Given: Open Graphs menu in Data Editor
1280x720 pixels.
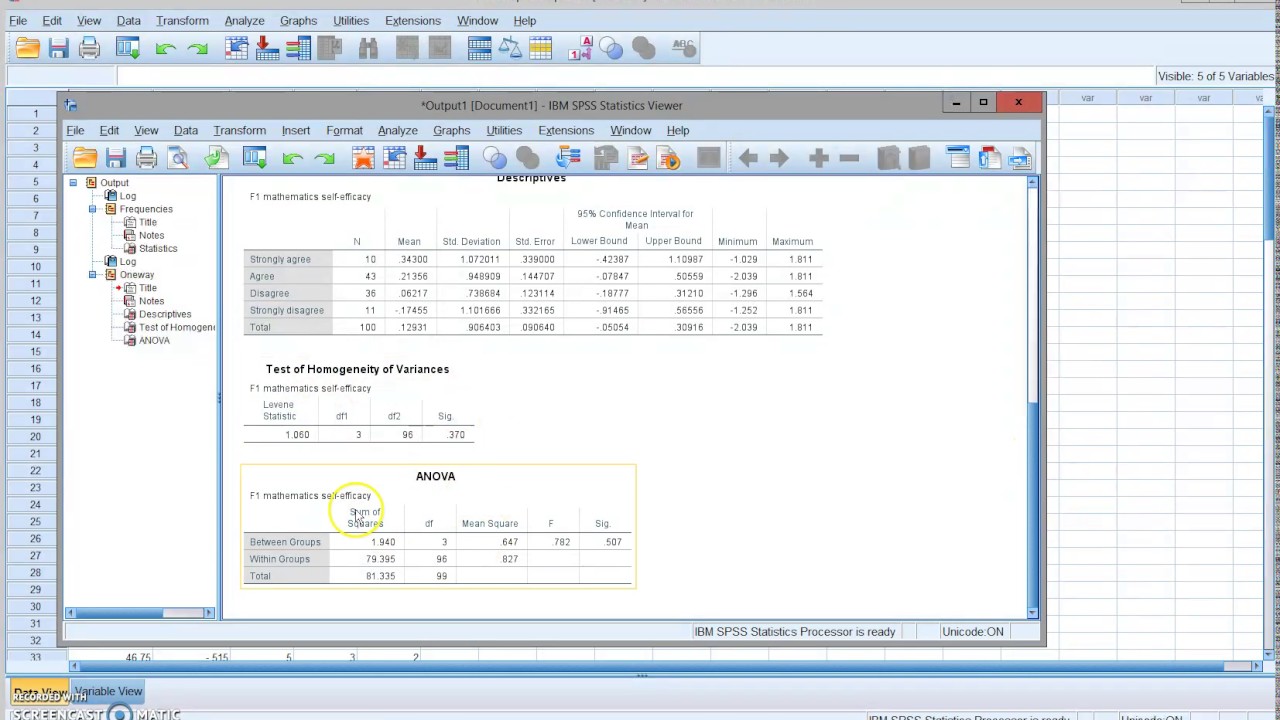Looking at the screenshot, I should pyautogui.click(x=298, y=20).
